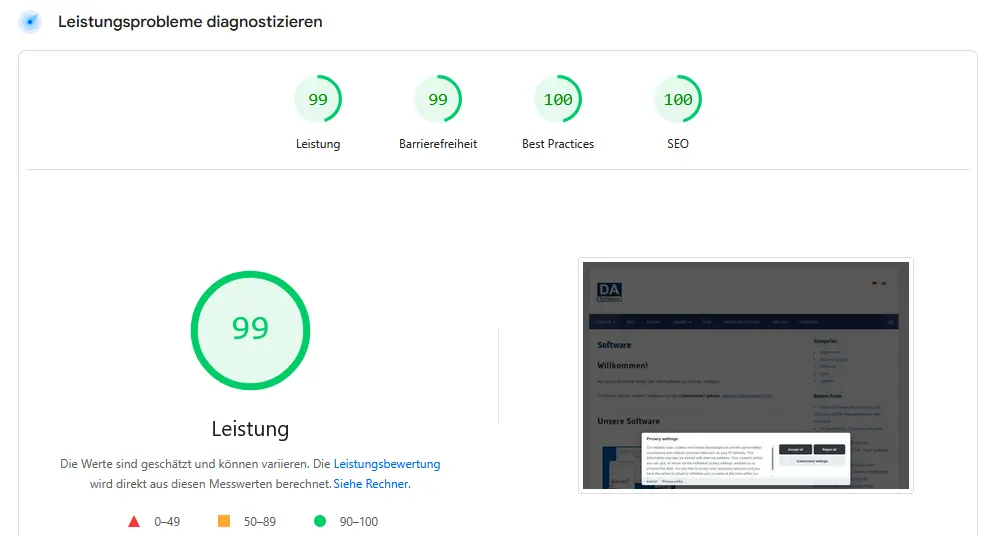Open the page screenshot thumbnail

[745, 375]
